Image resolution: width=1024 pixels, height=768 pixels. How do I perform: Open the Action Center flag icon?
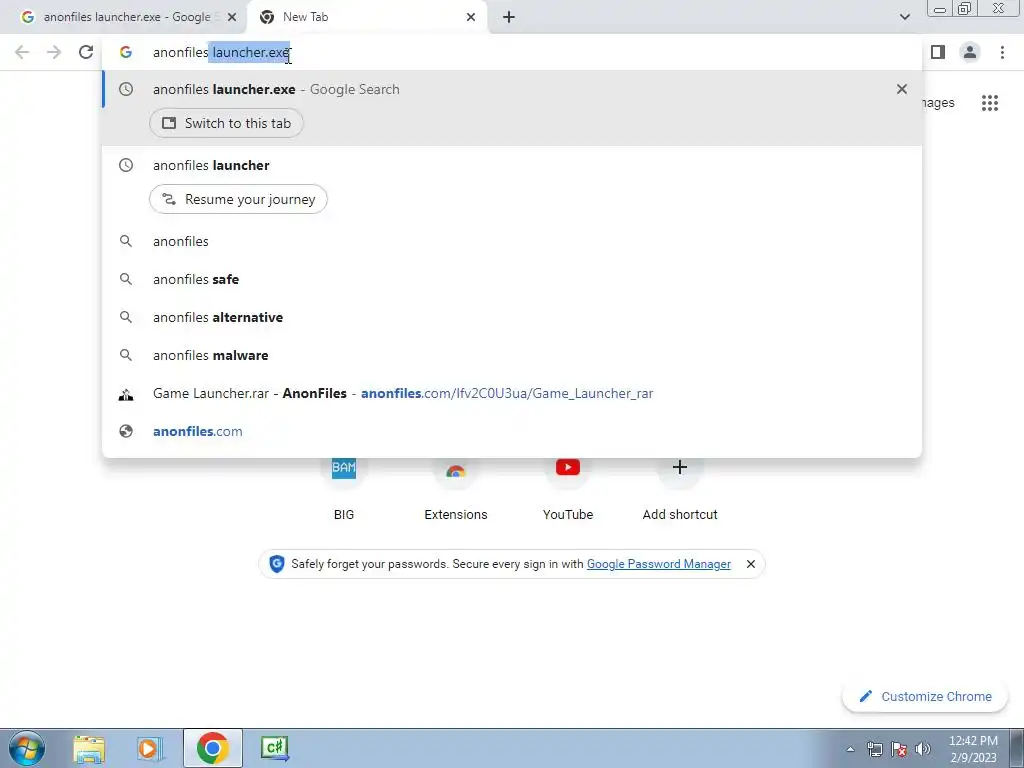pyautogui.click(x=899, y=749)
